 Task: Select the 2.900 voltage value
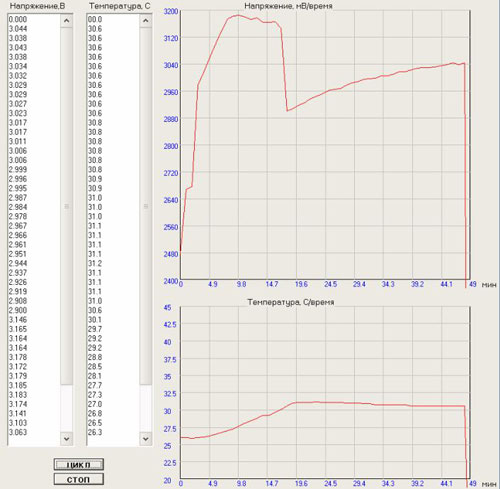(x=18, y=310)
